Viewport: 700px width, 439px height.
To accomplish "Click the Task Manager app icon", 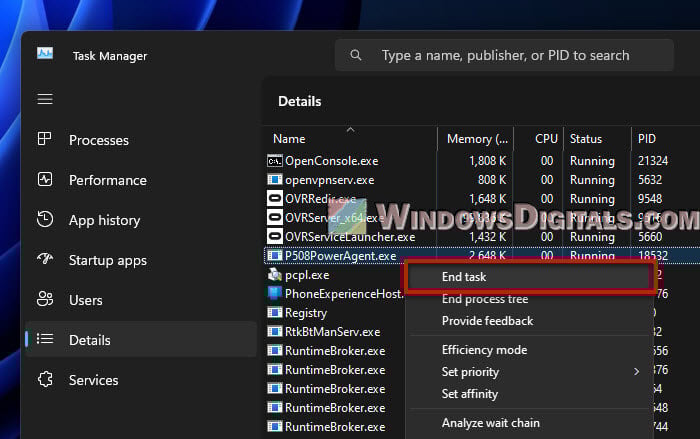I will click(x=45, y=54).
